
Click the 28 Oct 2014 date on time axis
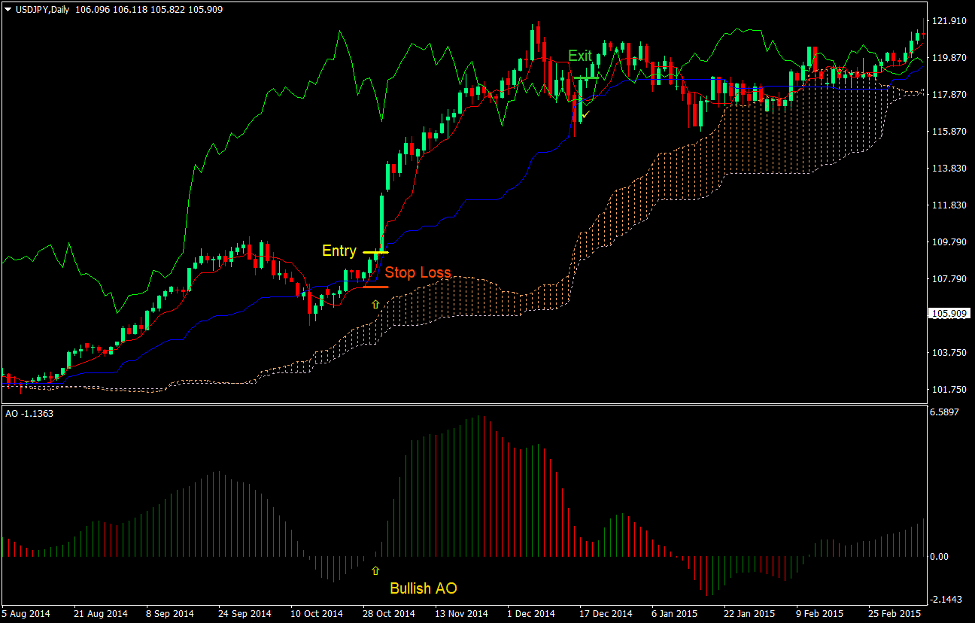[x=389, y=613]
